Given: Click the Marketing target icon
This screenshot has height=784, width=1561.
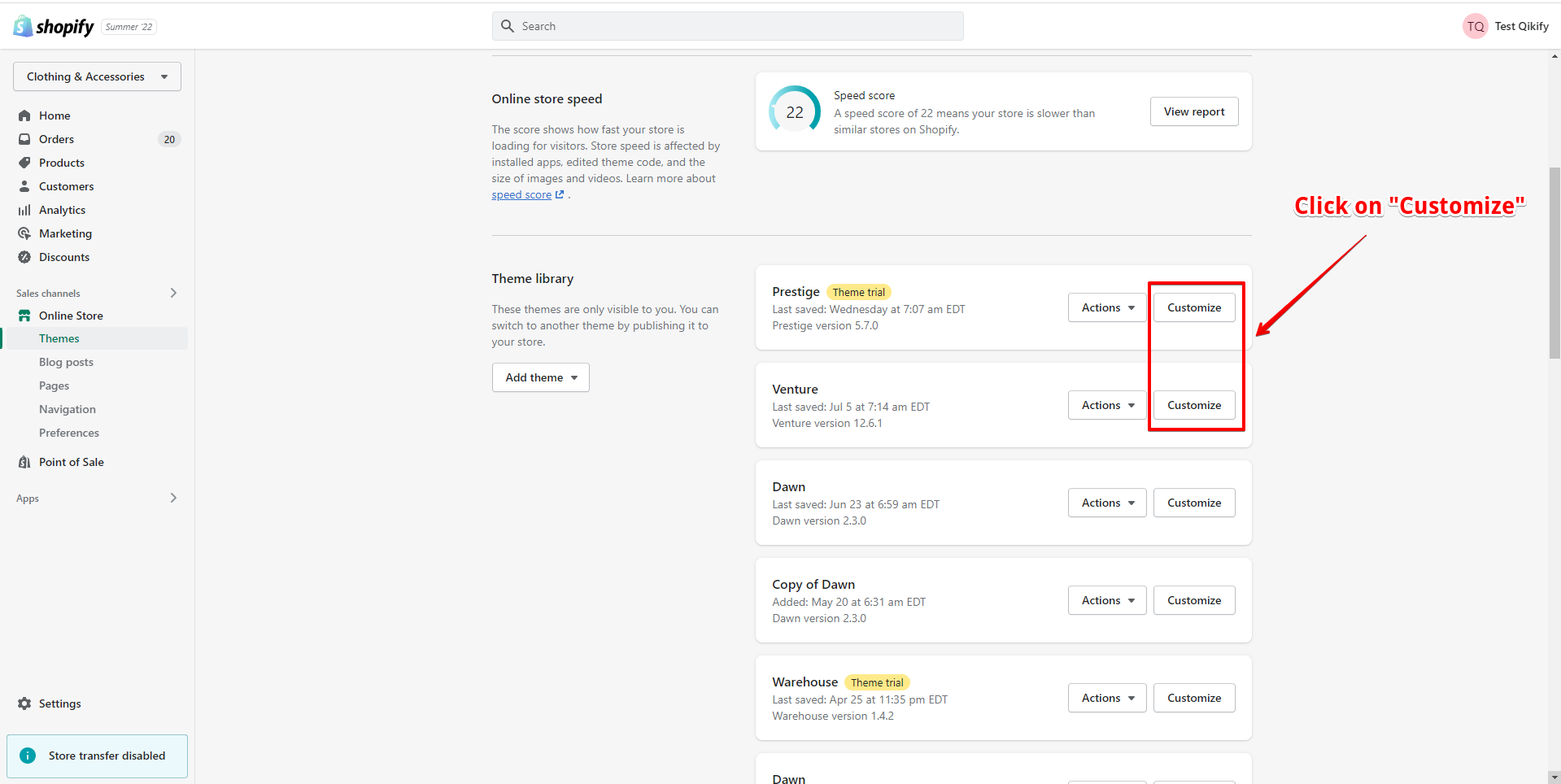Looking at the screenshot, I should (x=24, y=233).
